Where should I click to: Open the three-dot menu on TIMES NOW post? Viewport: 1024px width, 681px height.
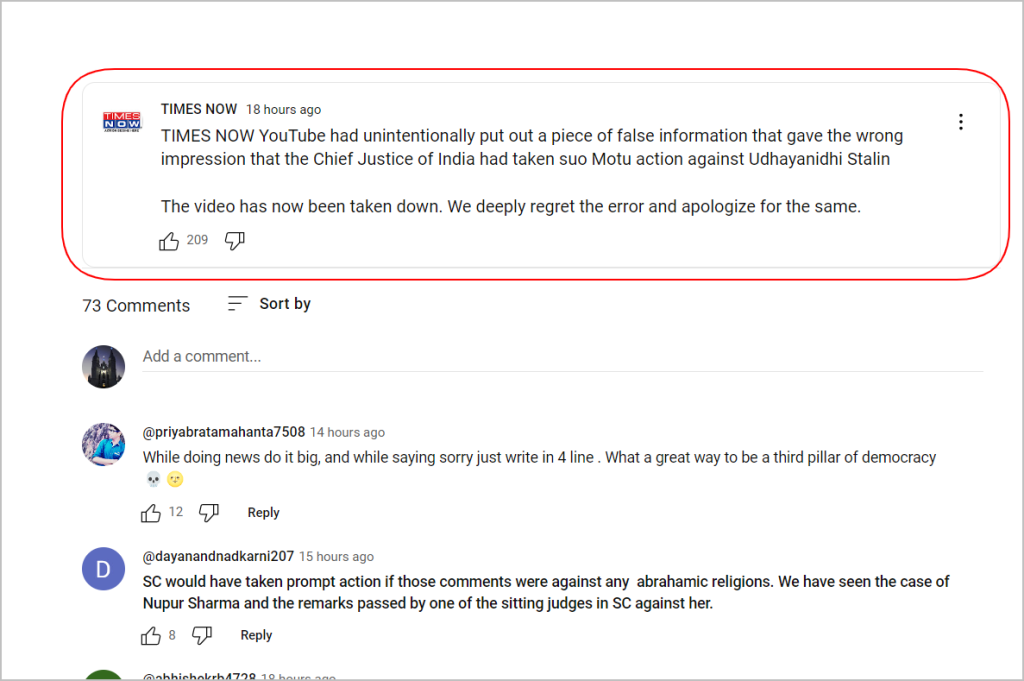coord(961,122)
